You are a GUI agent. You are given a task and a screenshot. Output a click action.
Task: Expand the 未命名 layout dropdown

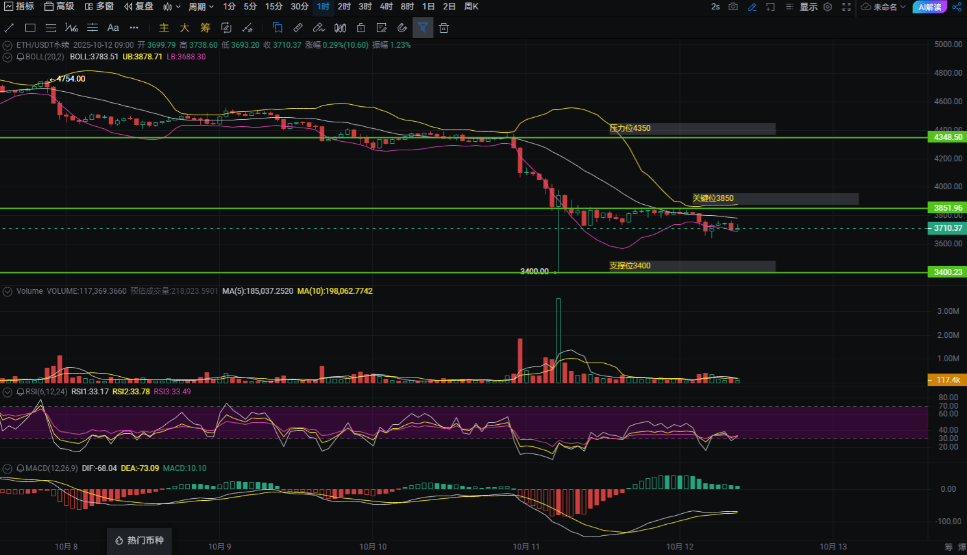tap(884, 7)
